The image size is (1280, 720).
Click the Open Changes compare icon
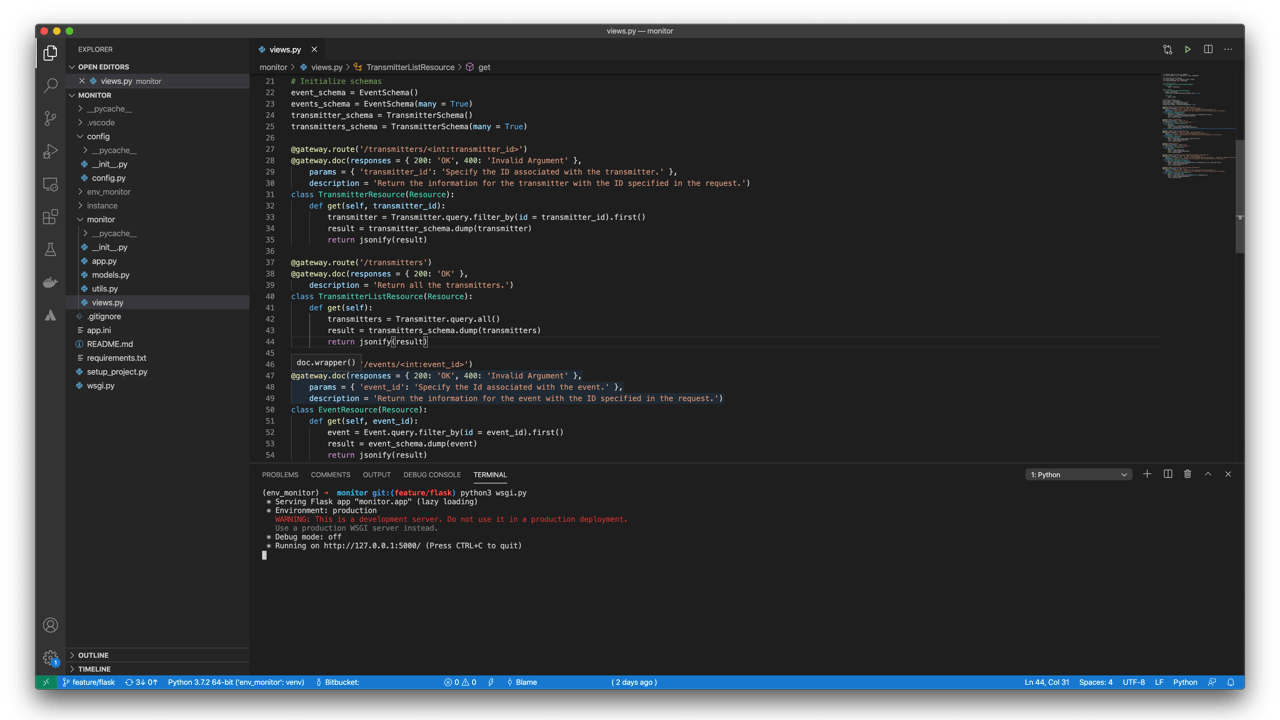tap(1167, 49)
